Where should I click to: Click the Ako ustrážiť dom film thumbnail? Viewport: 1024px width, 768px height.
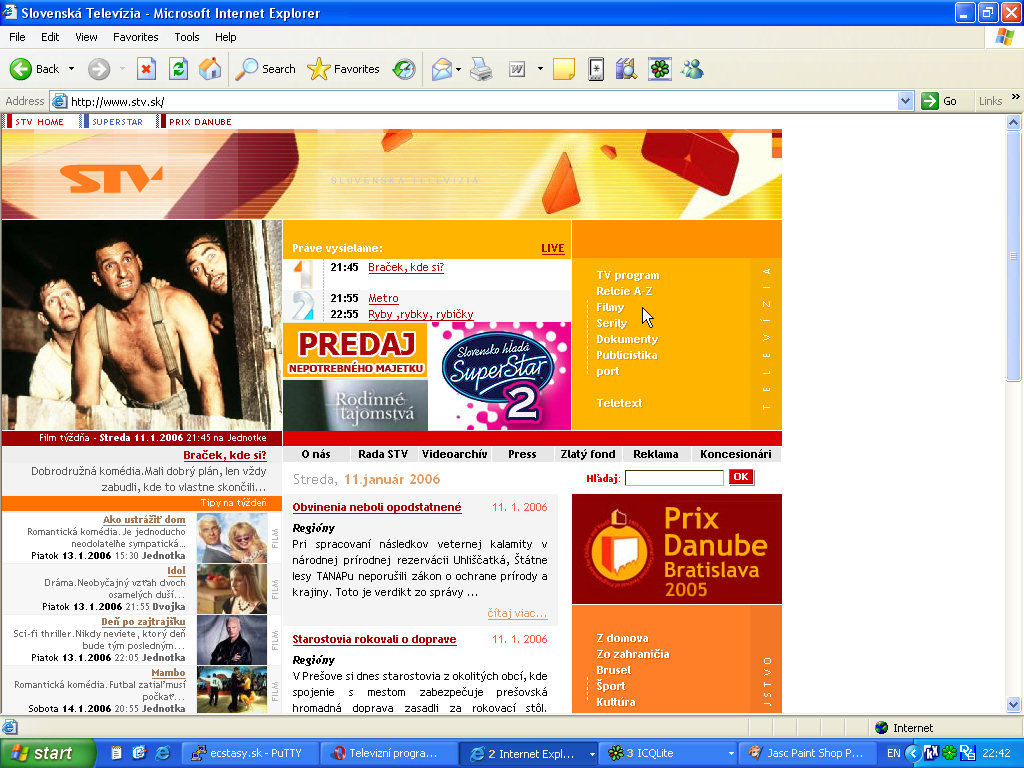click(232, 538)
